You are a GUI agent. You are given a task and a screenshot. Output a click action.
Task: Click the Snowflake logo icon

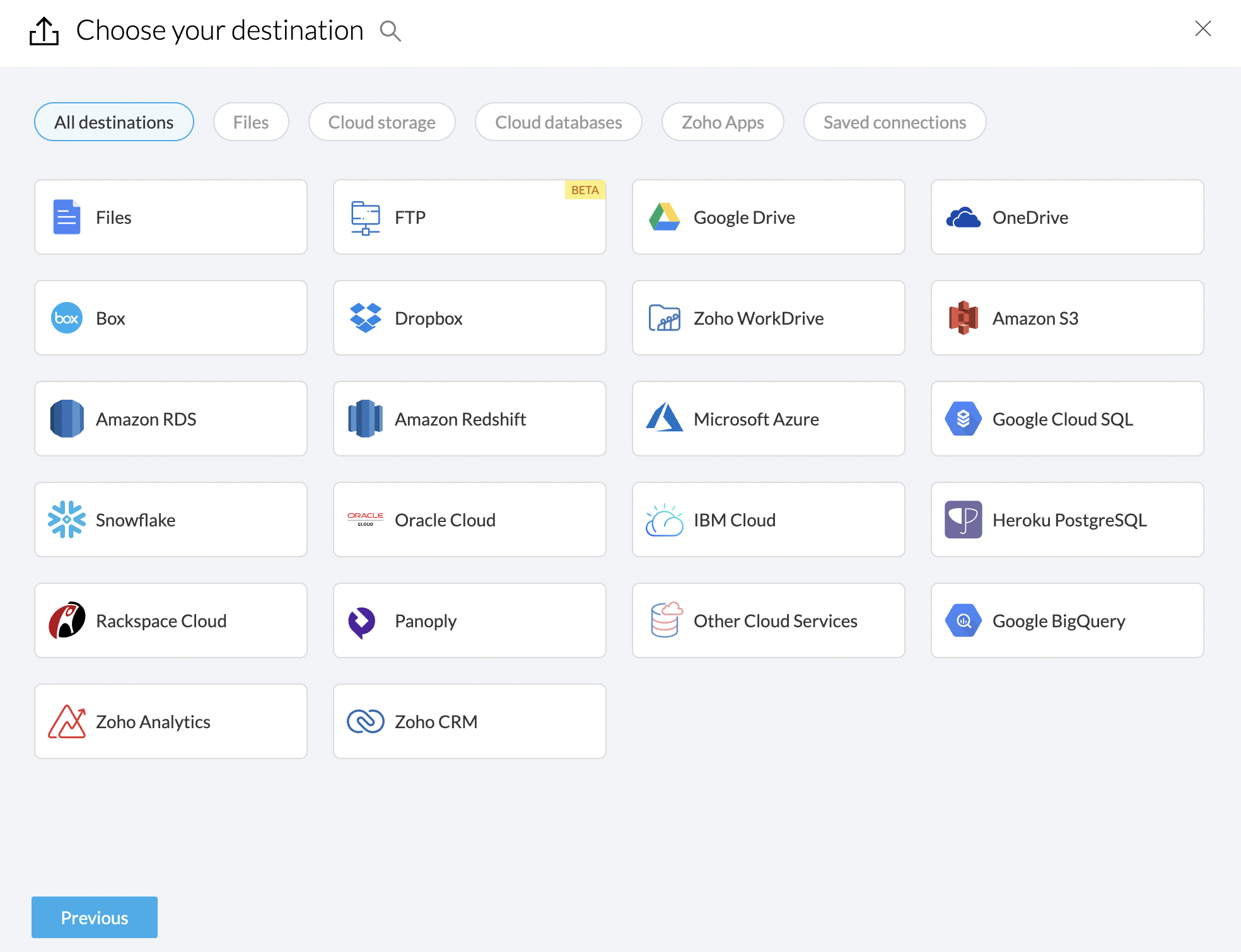pyautogui.click(x=67, y=520)
